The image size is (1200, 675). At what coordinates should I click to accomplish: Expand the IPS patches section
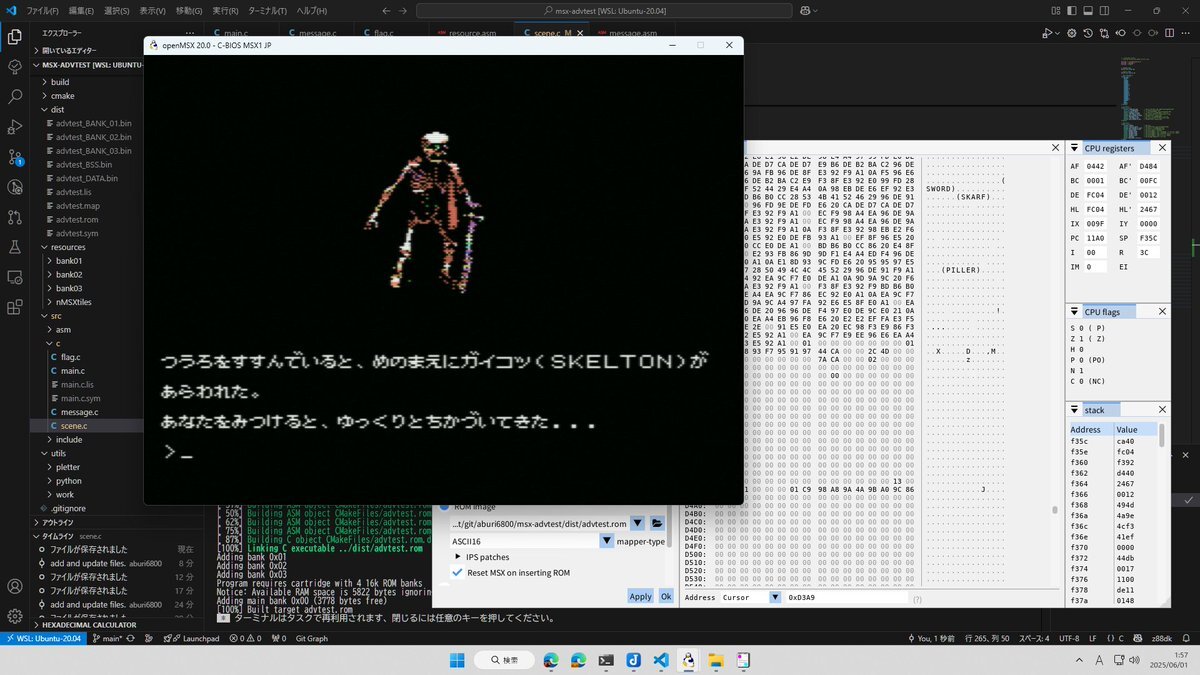pos(458,557)
